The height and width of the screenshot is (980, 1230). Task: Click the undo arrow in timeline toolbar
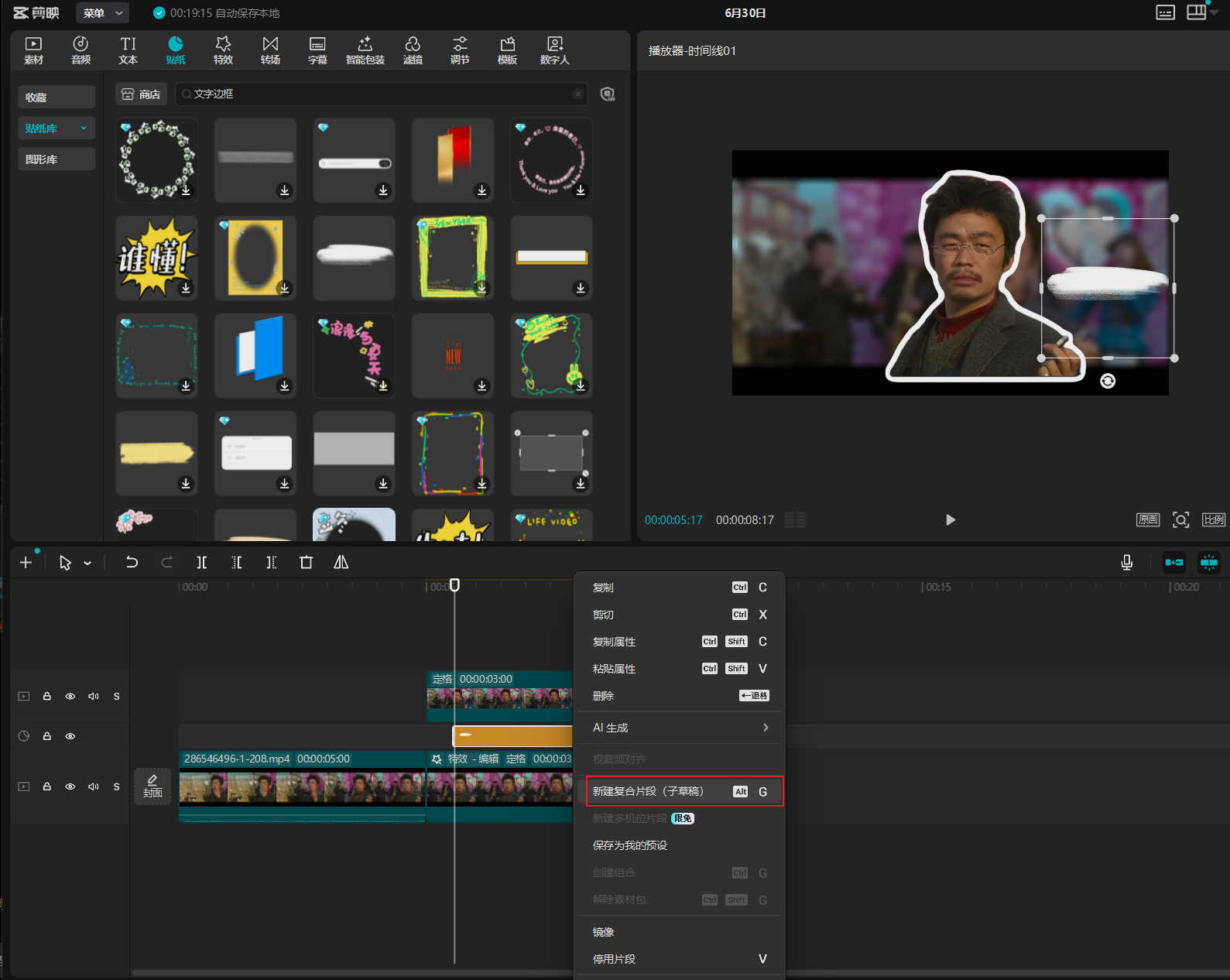(132, 563)
